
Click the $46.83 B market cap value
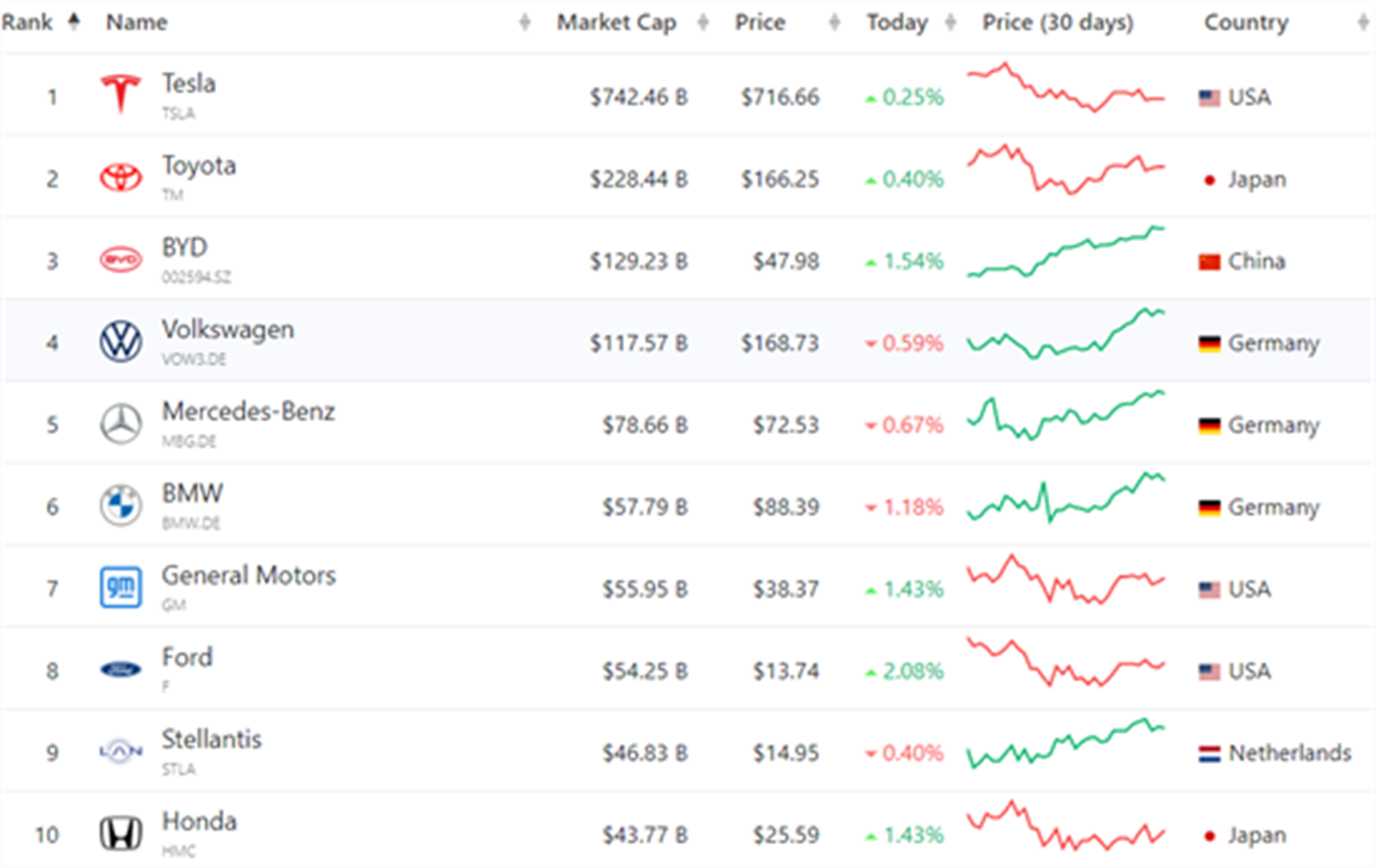pyautogui.click(x=645, y=753)
